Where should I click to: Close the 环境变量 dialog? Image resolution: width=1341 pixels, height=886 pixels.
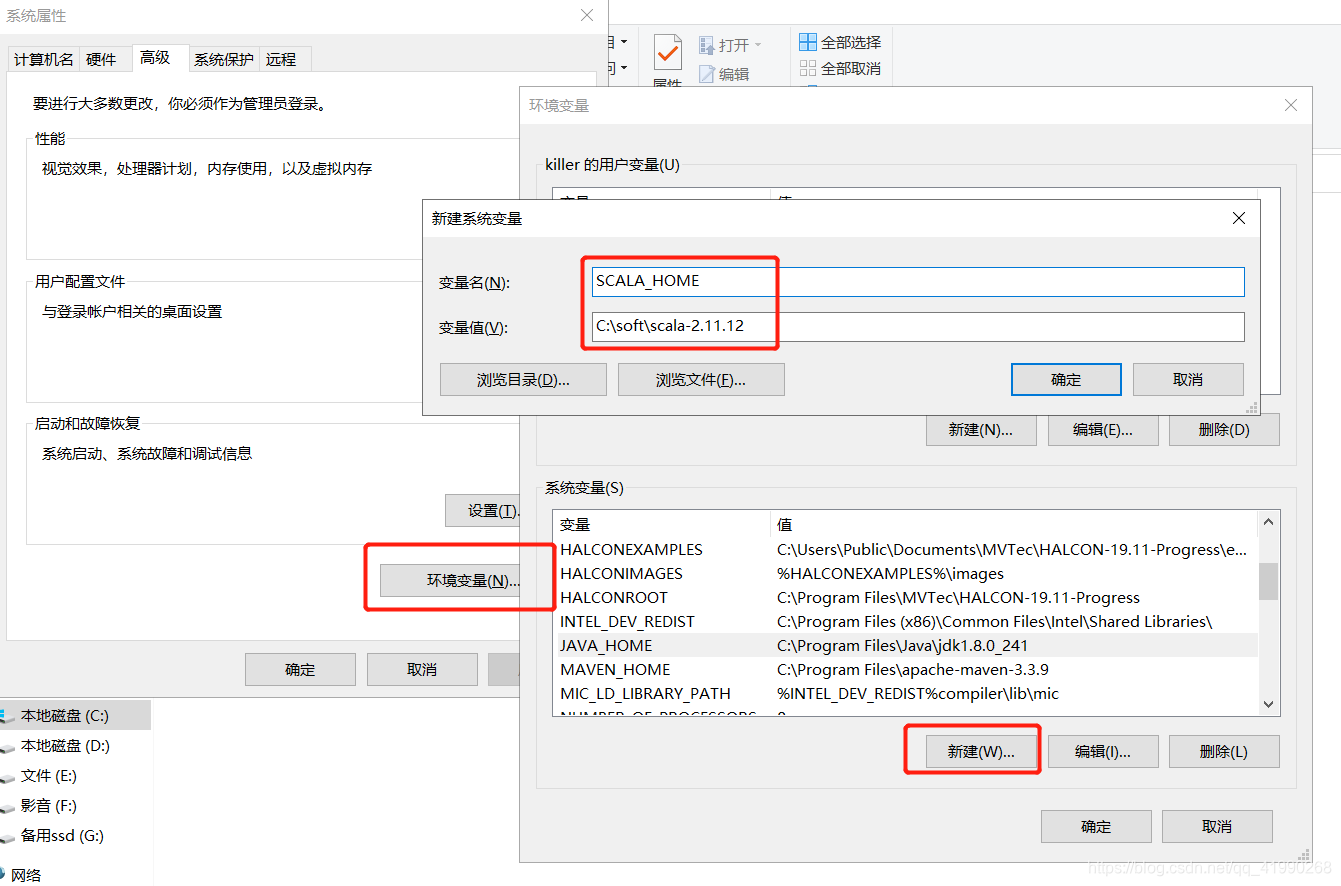(1291, 105)
